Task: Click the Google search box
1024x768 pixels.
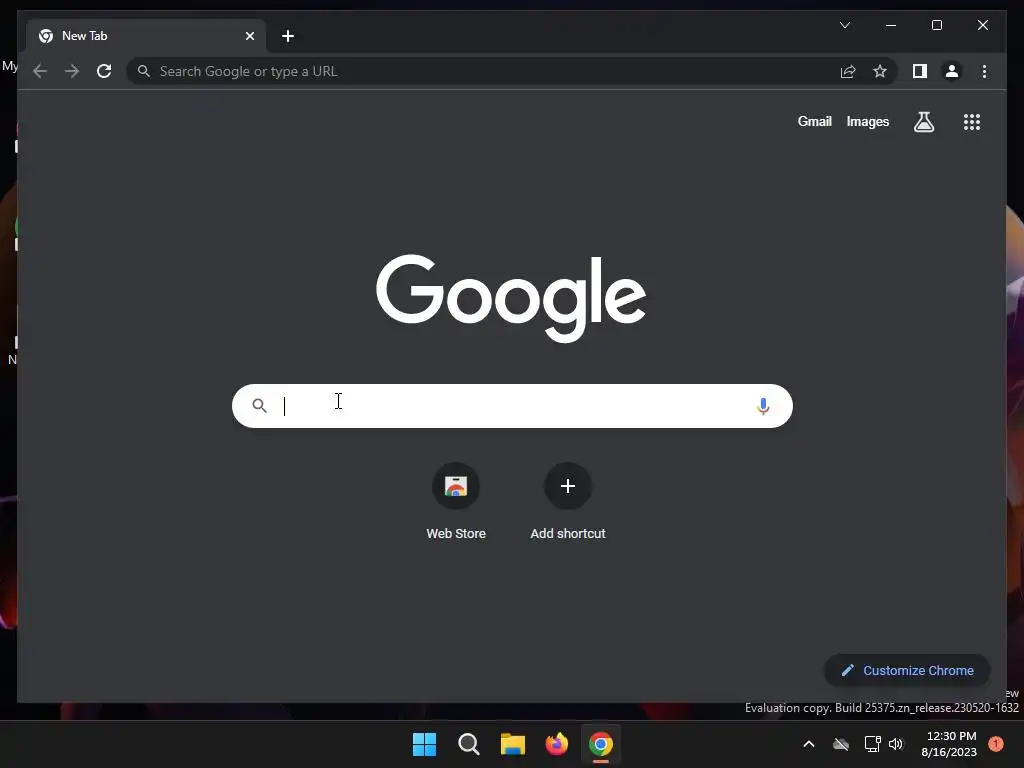Action: 512,406
